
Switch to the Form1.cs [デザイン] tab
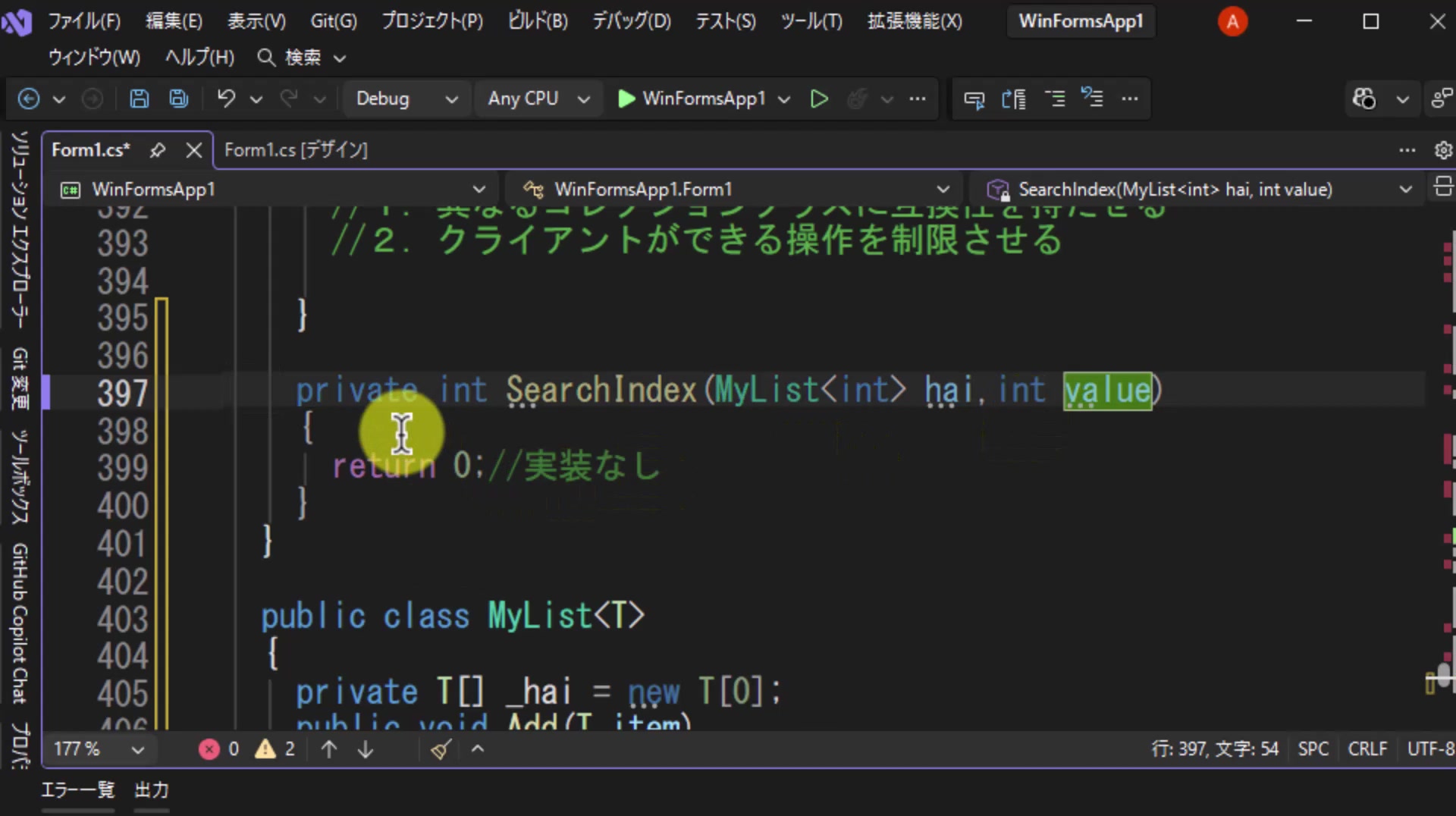coord(296,150)
